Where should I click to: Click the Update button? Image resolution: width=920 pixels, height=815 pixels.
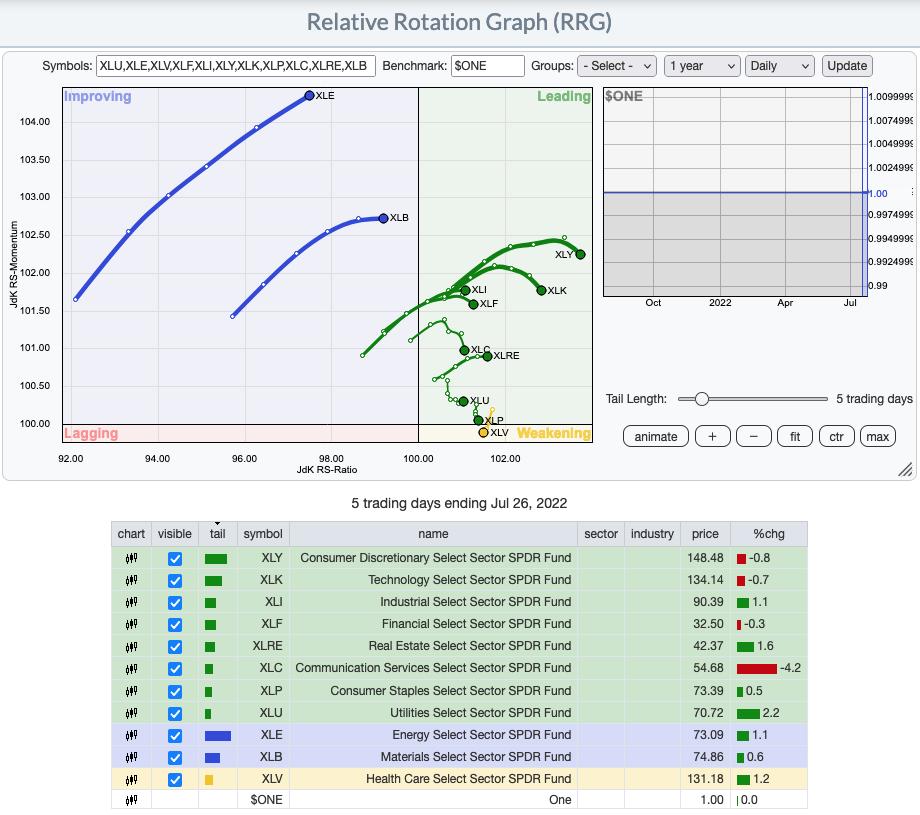tap(847, 66)
